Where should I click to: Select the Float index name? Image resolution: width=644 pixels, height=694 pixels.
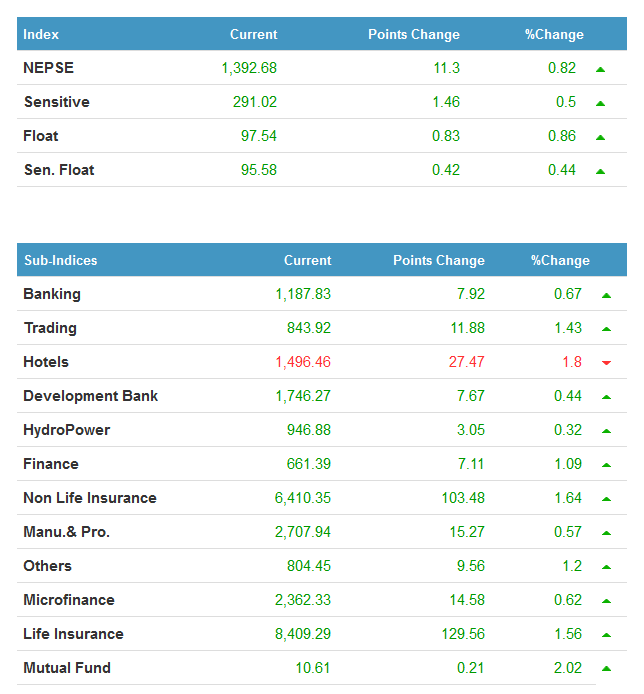tap(41, 136)
